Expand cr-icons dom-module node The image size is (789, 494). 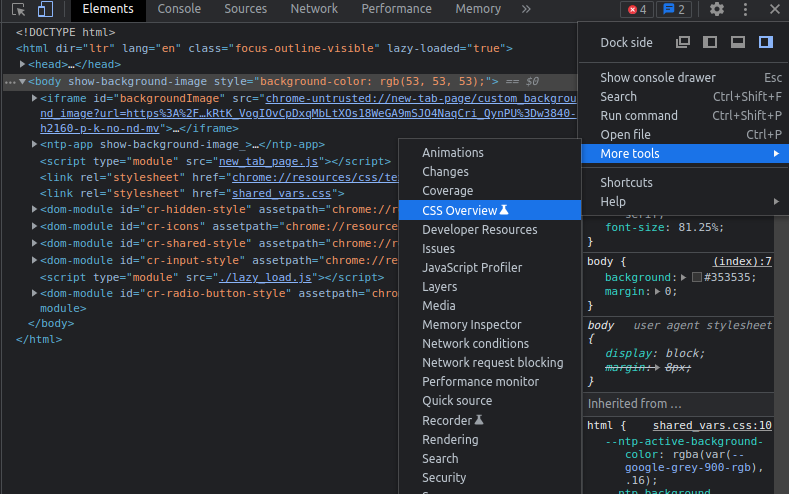click(x=34, y=226)
